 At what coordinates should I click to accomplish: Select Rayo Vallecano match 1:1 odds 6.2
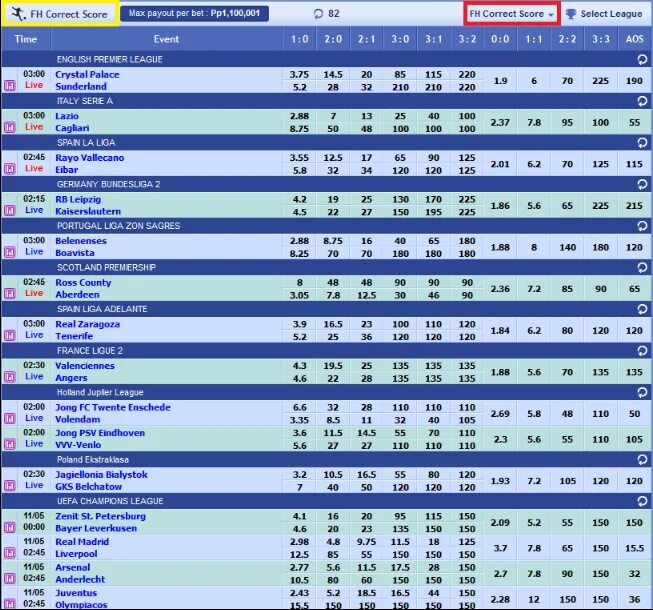(x=534, y=164)
